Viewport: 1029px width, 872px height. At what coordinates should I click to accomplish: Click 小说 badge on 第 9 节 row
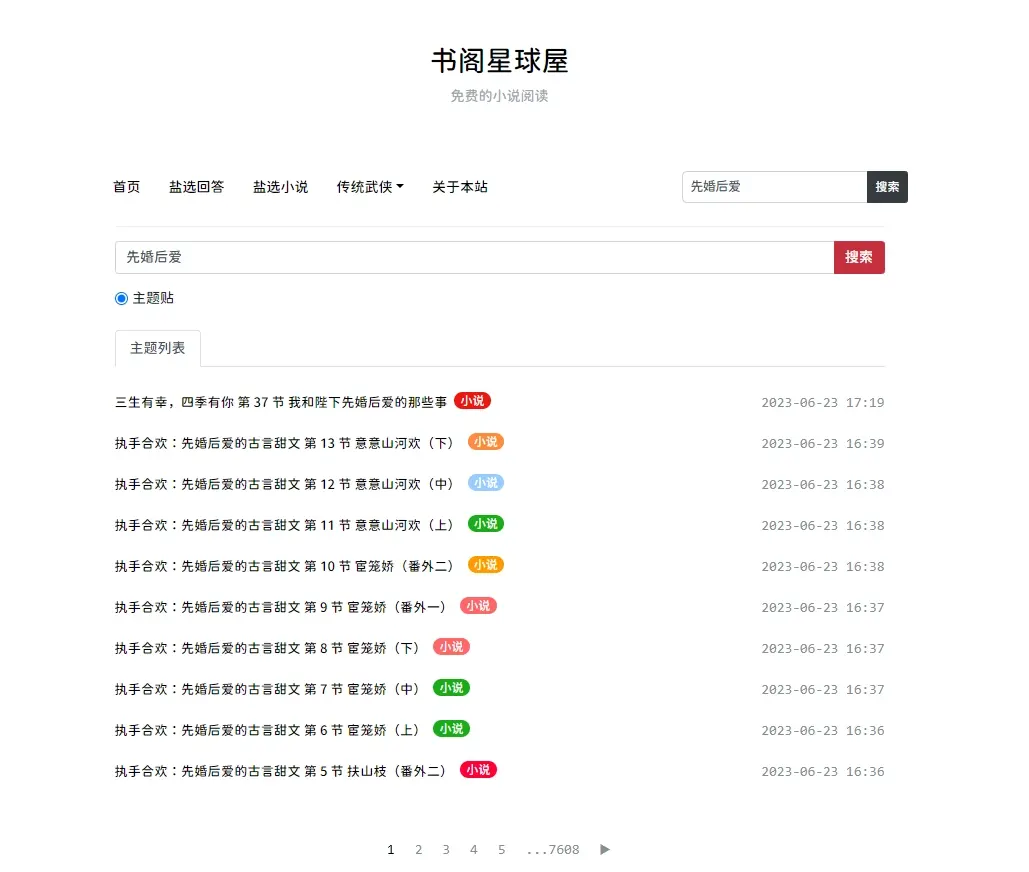pos(478,606)
